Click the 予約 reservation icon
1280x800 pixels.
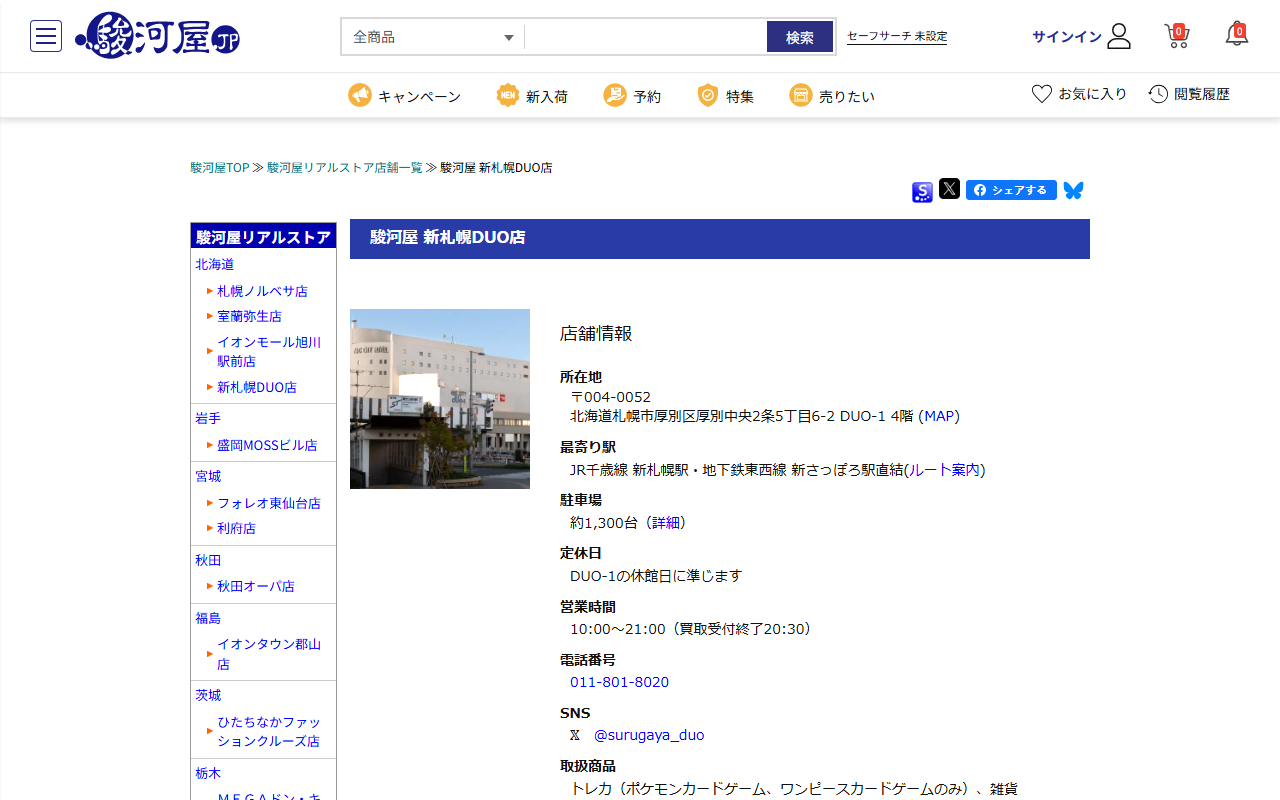pyautogui.click(x=615, y=95)
